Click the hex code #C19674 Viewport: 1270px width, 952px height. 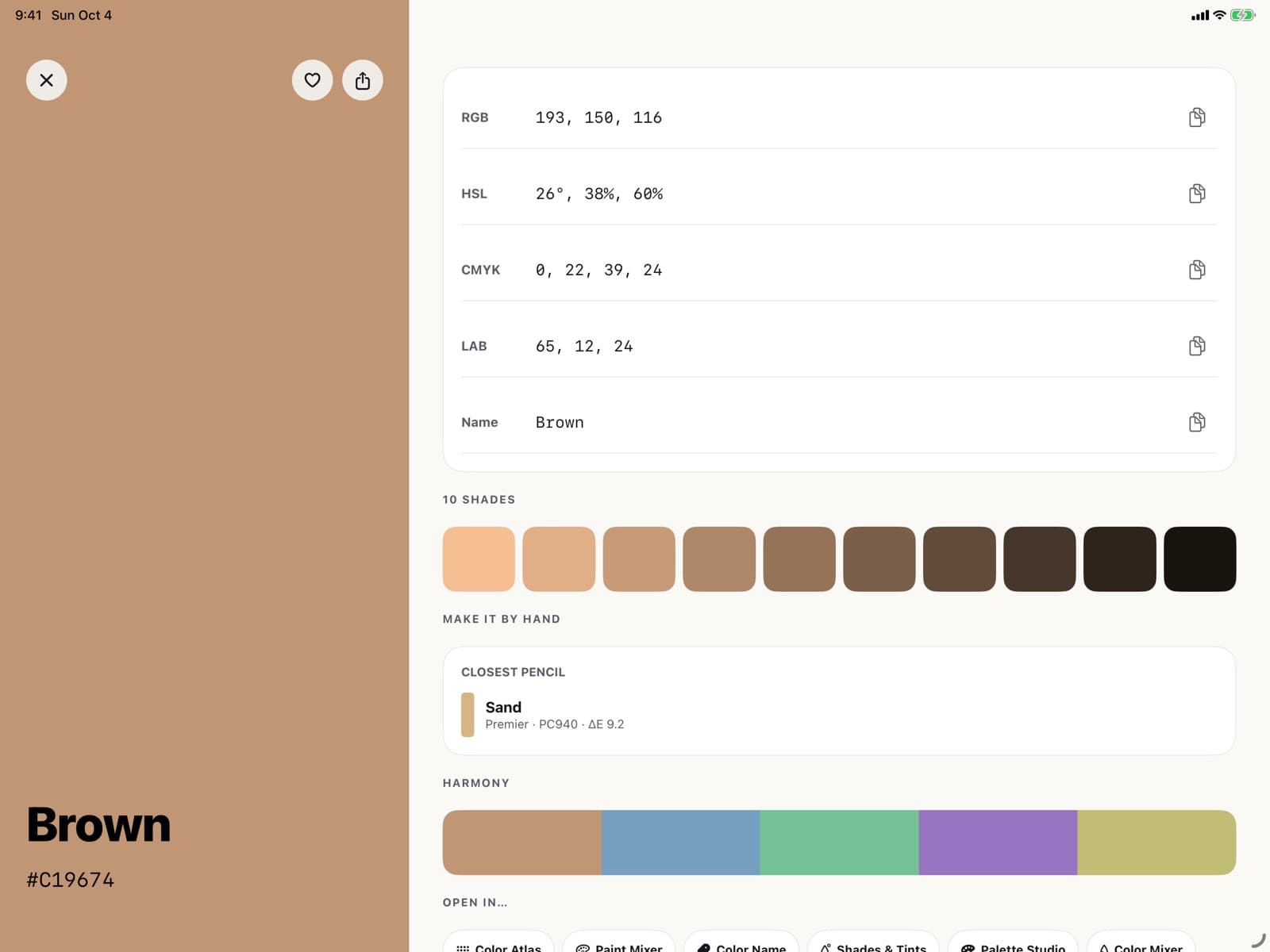click(71, 880)
